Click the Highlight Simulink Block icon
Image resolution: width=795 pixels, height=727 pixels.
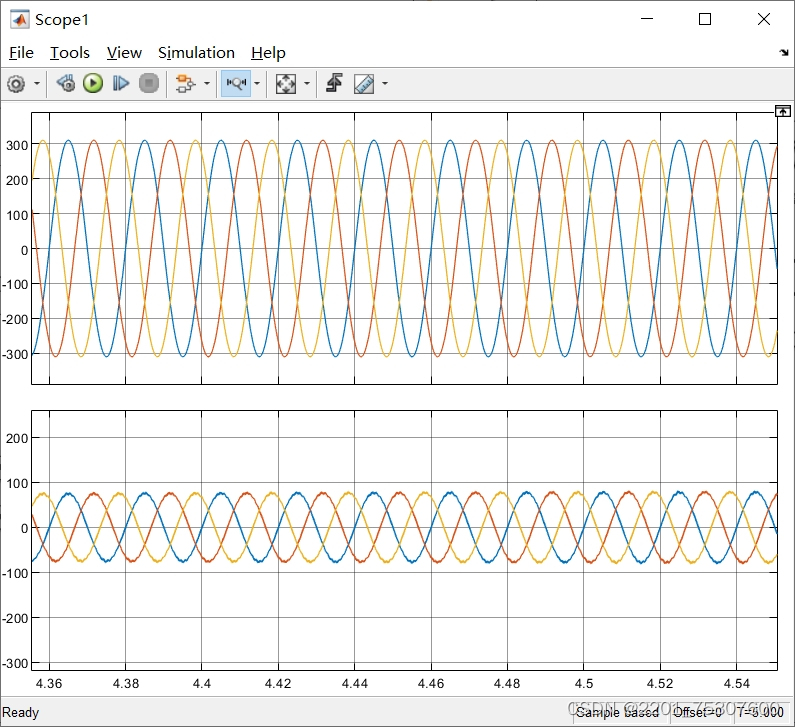pyautogui.click(x=184, y=84)
